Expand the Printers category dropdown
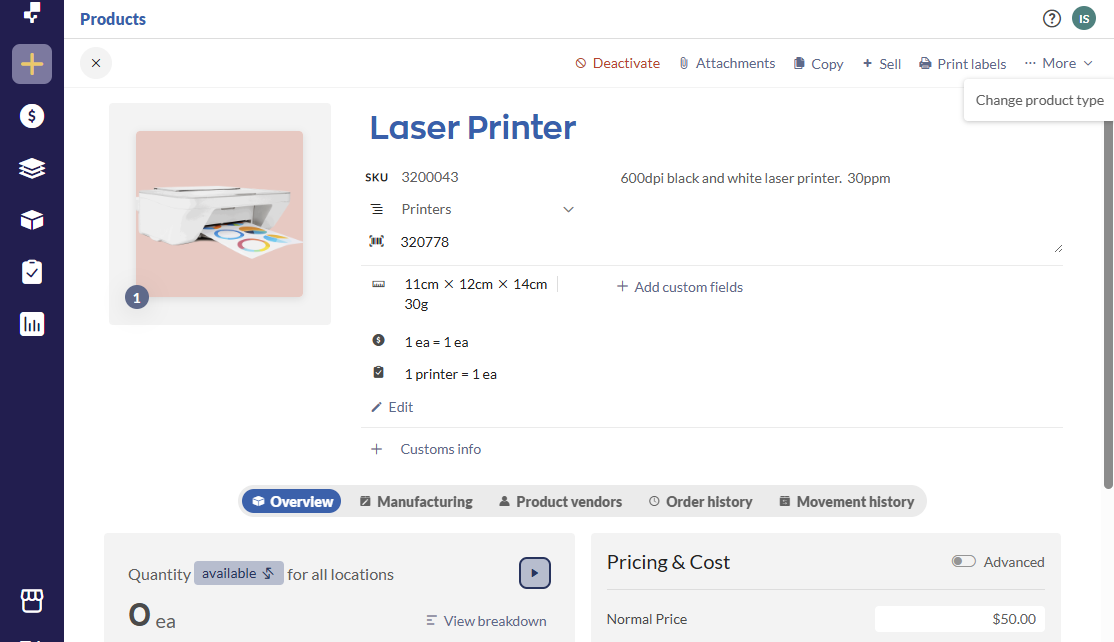The width and height of the screenshot is (1114, 642). [x=568, y=210]
